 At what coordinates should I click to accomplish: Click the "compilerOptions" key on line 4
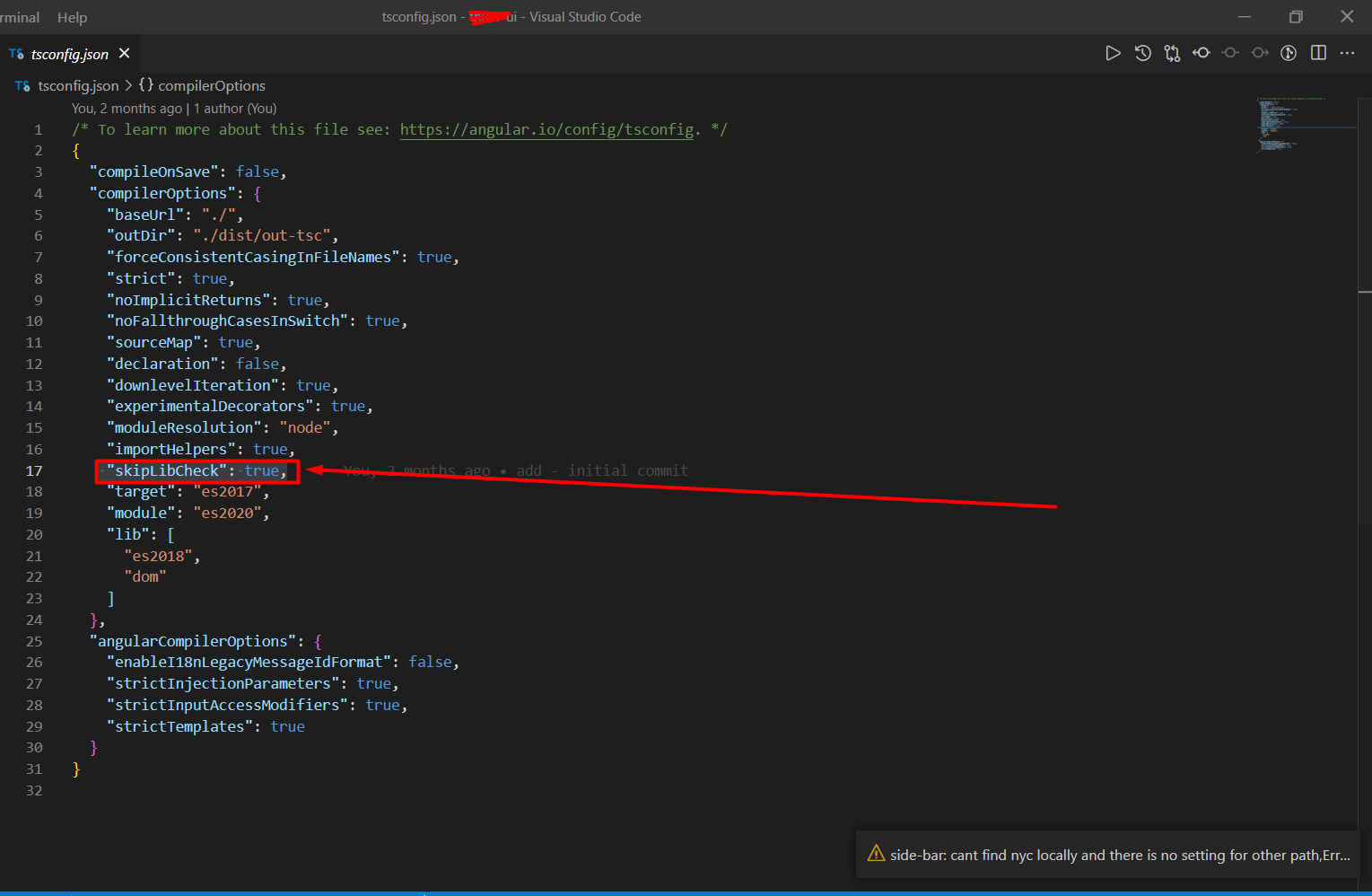pos(162,193)
